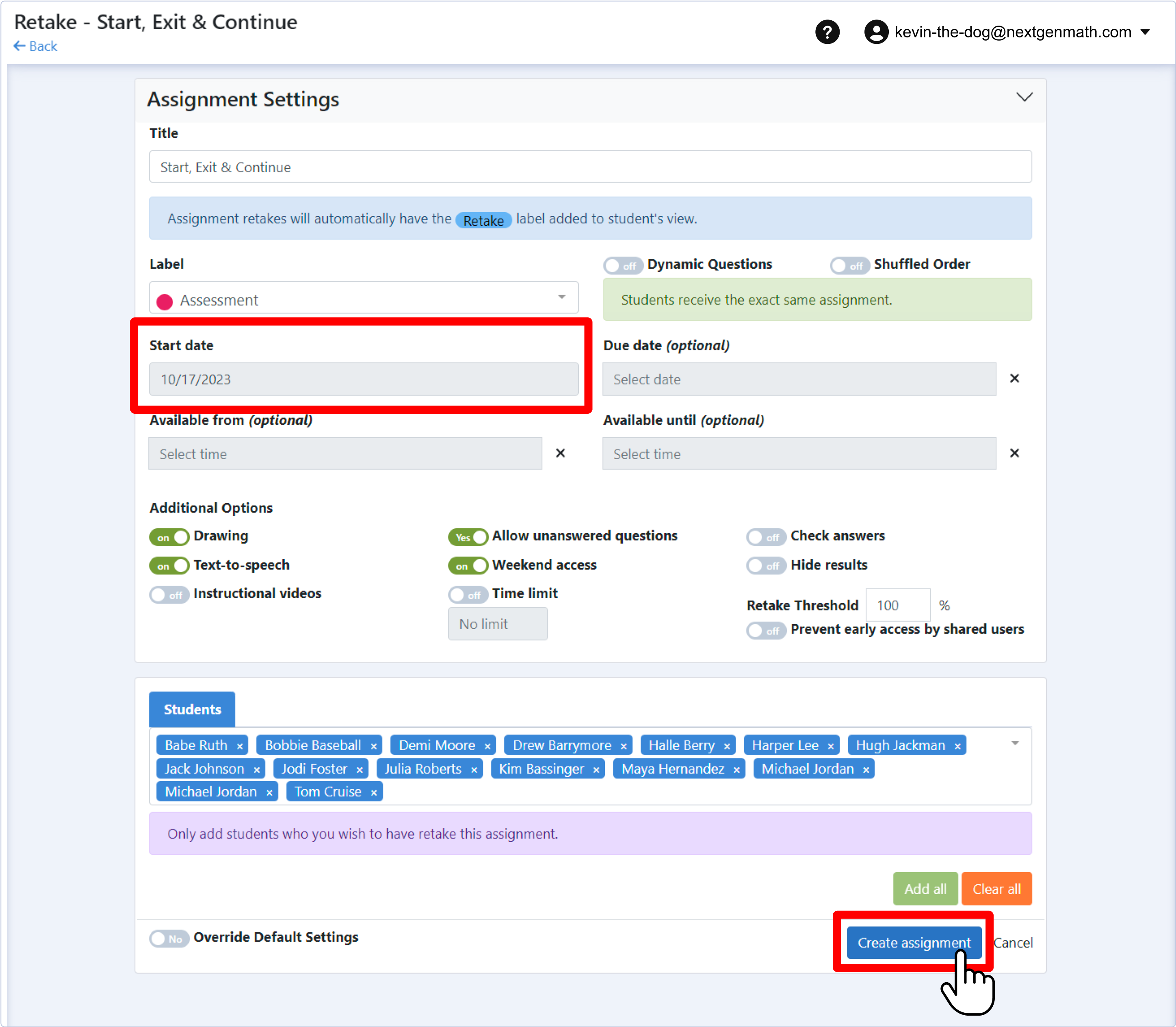Open the account dropdown arrow

pyautogui.click(x=1145, y=32)
